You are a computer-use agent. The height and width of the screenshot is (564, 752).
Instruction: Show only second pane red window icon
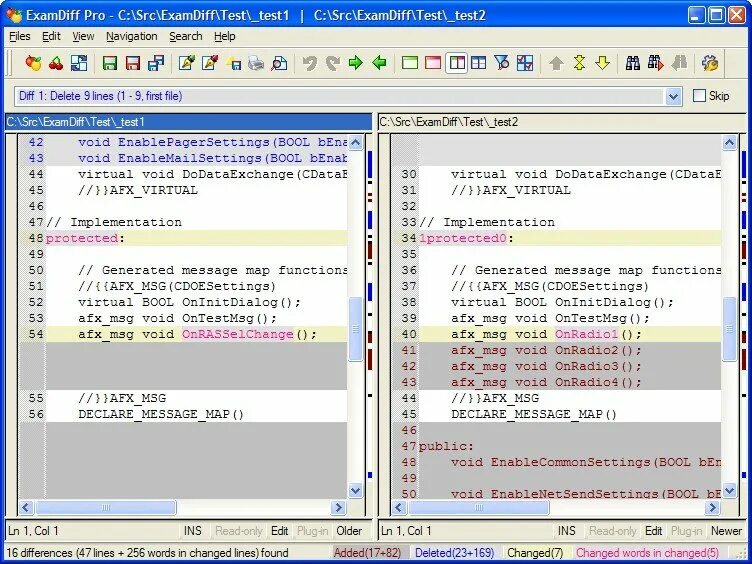433,63
